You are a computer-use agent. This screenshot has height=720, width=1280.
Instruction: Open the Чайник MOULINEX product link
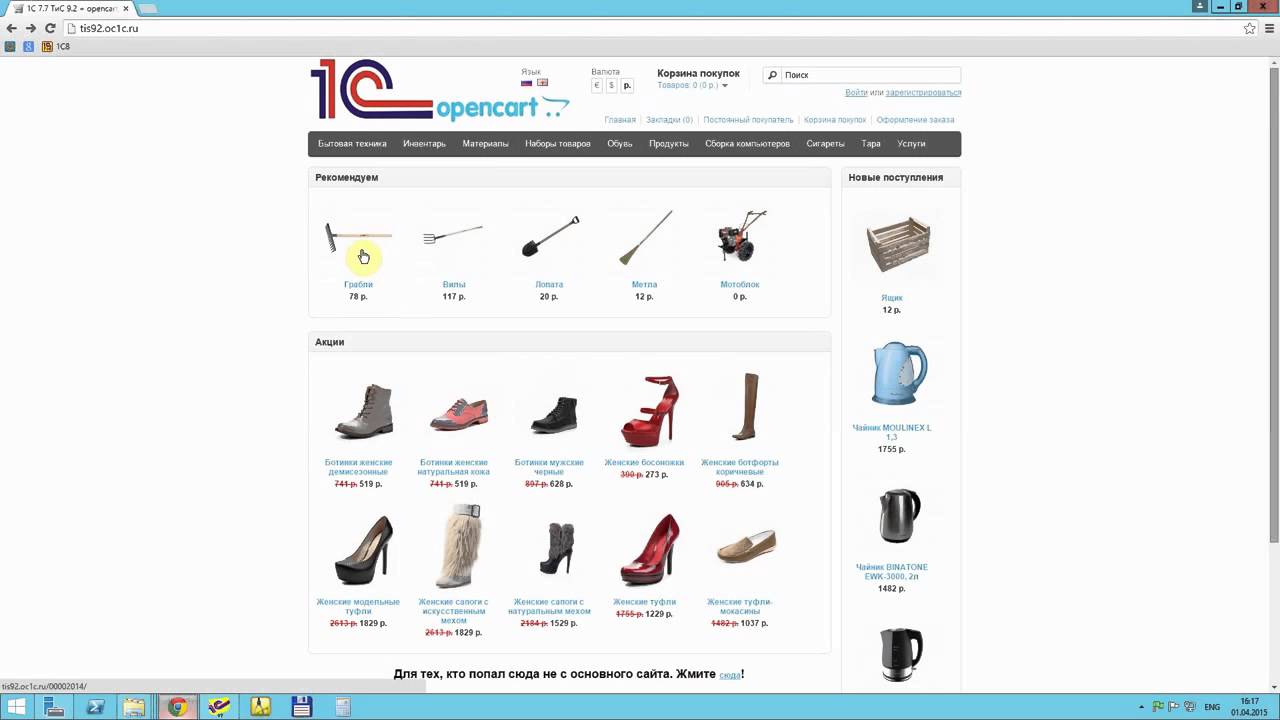click(x=891, y=432)
